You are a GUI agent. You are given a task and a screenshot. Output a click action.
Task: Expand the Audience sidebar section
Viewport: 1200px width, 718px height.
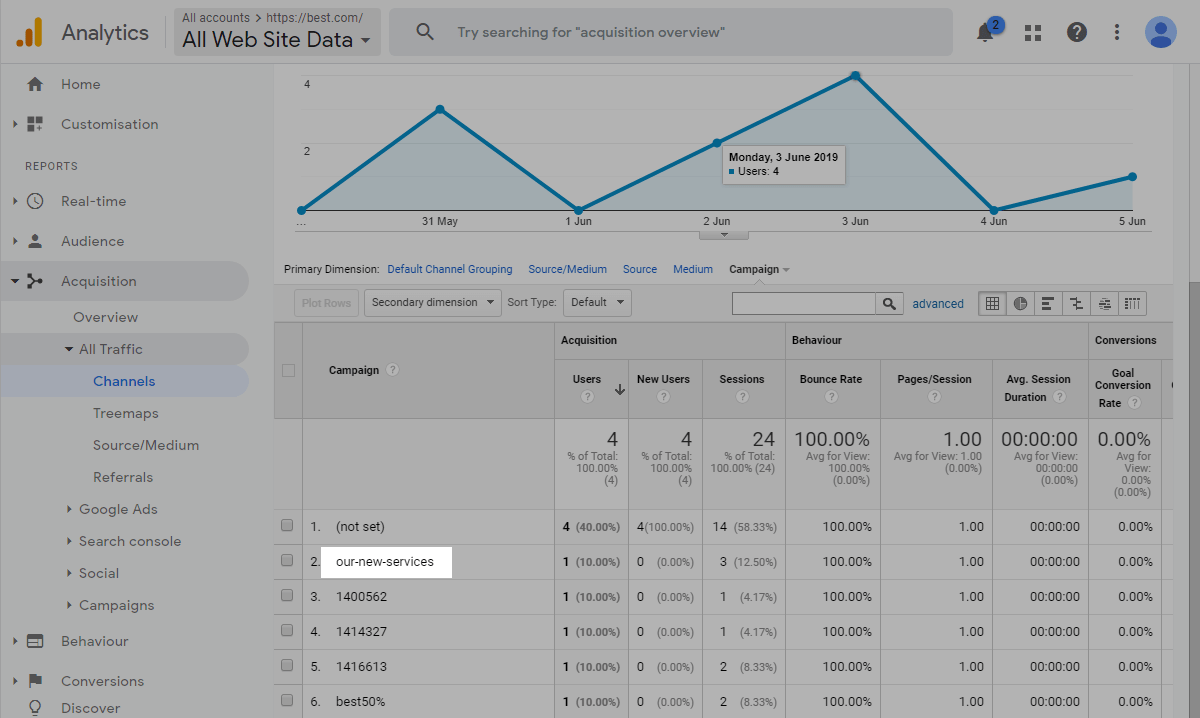tap(15, 241)
